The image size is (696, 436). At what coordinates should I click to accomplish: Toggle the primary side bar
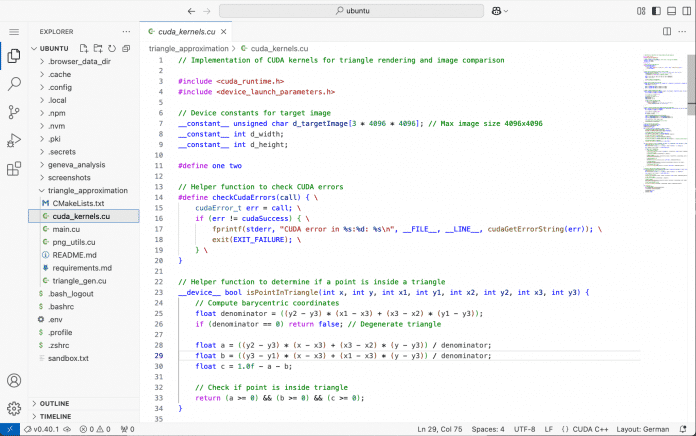click(656, 11)
